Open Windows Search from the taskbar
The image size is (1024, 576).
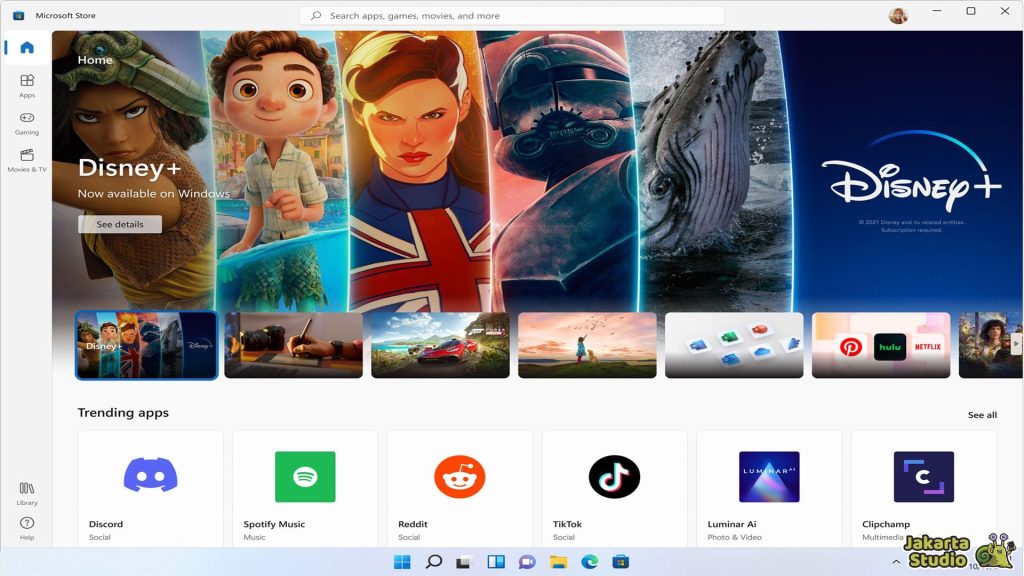[x=432, y=562]
